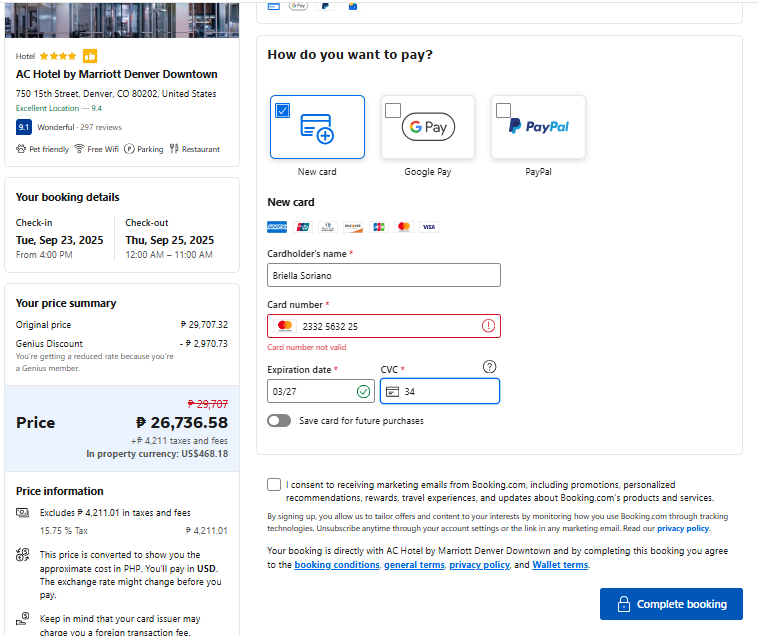The width and height of the screenshot is (758, 636).
Task: Click the Discover card logo
Action: tap(353, 227)
